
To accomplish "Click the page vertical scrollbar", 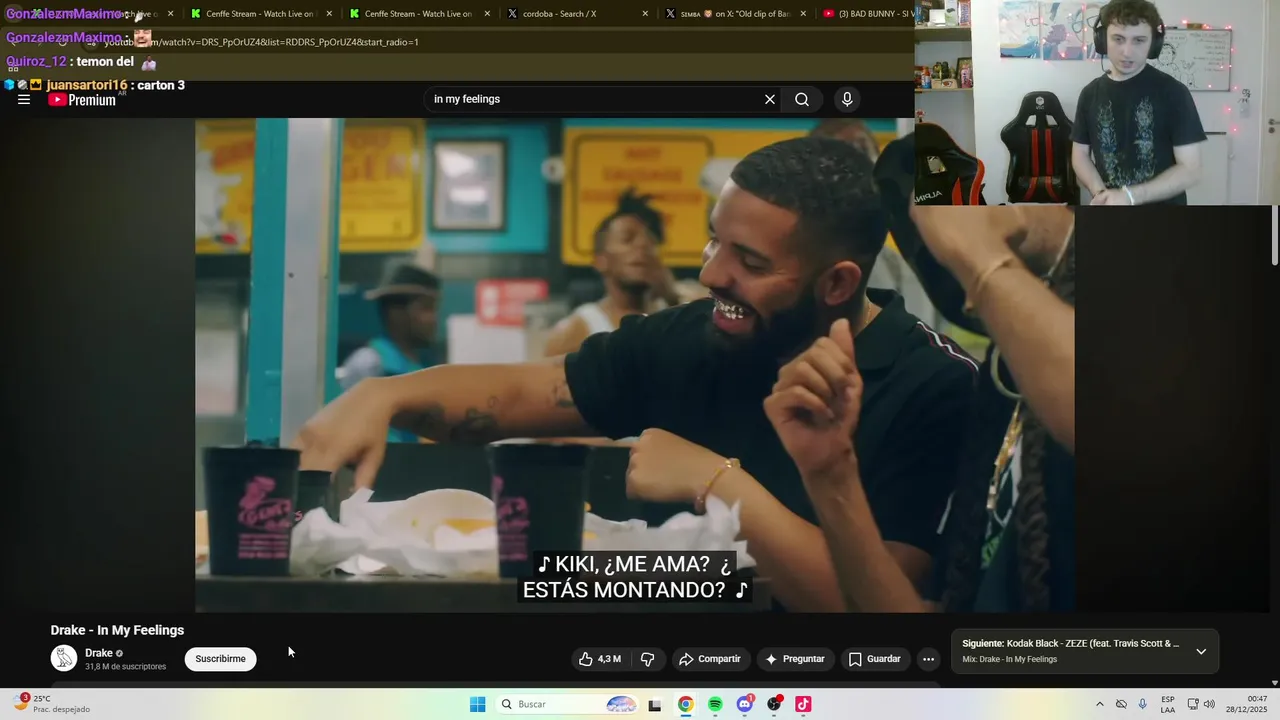I will pyautogui.click(x=1275, y=235).
